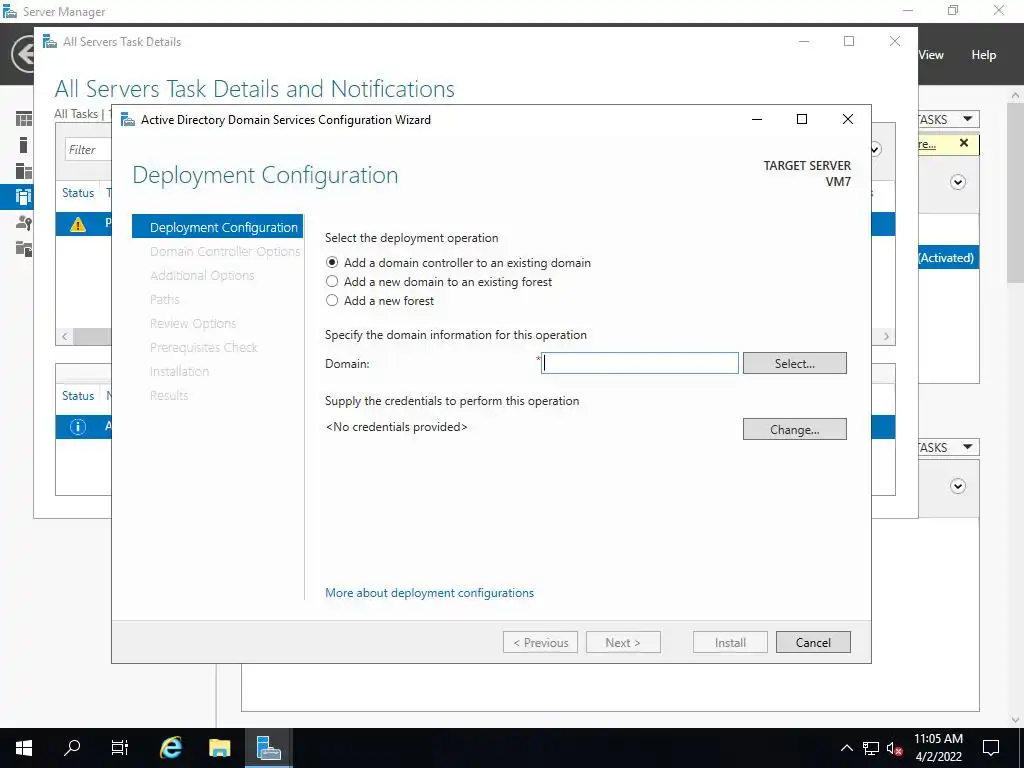The image size is (1024, 768).
Task: Open File Explorer from taskbar
Action: click(x=219, y=748)
